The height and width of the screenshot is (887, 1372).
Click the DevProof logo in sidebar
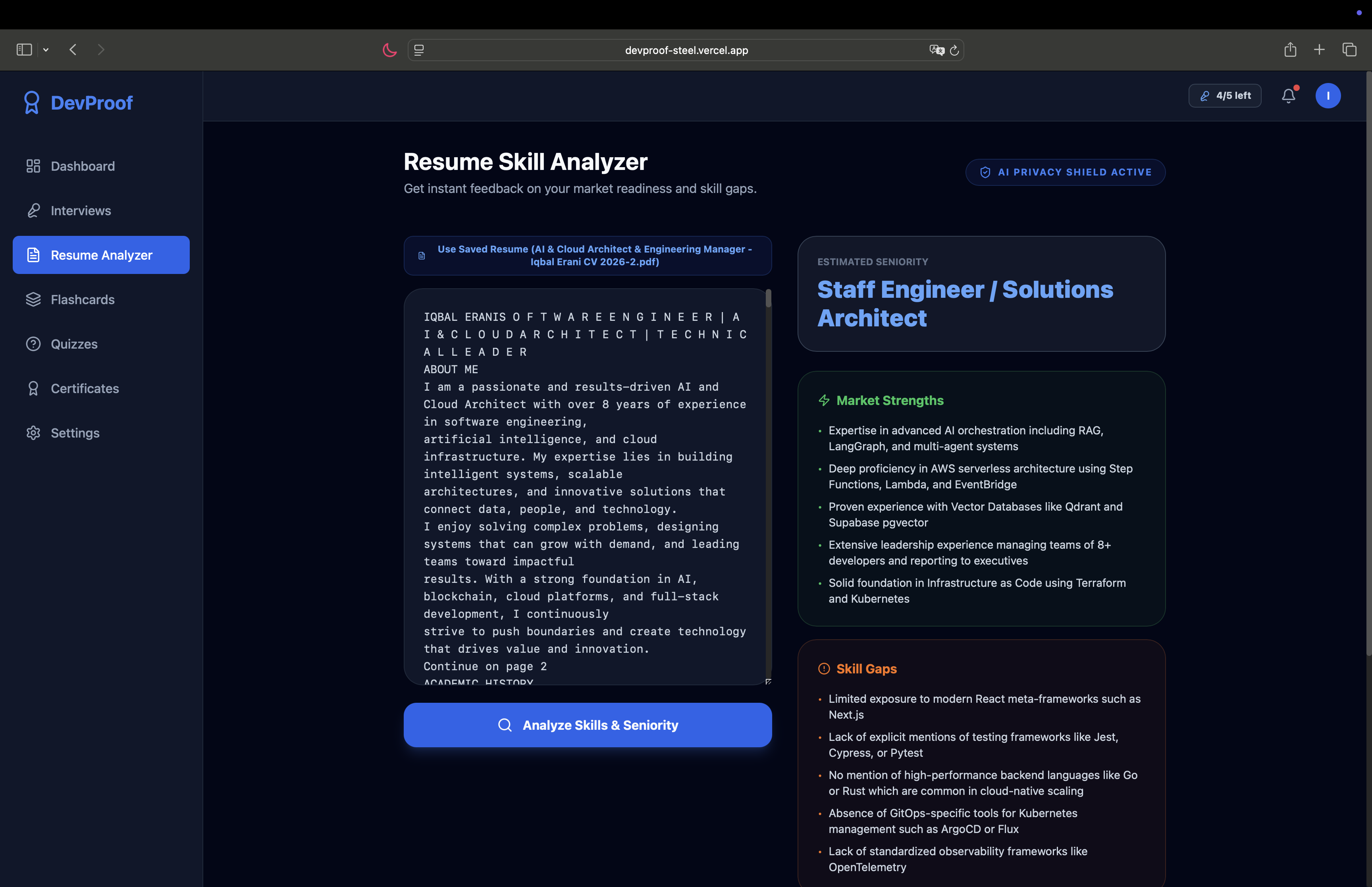[x=78, y=103]
